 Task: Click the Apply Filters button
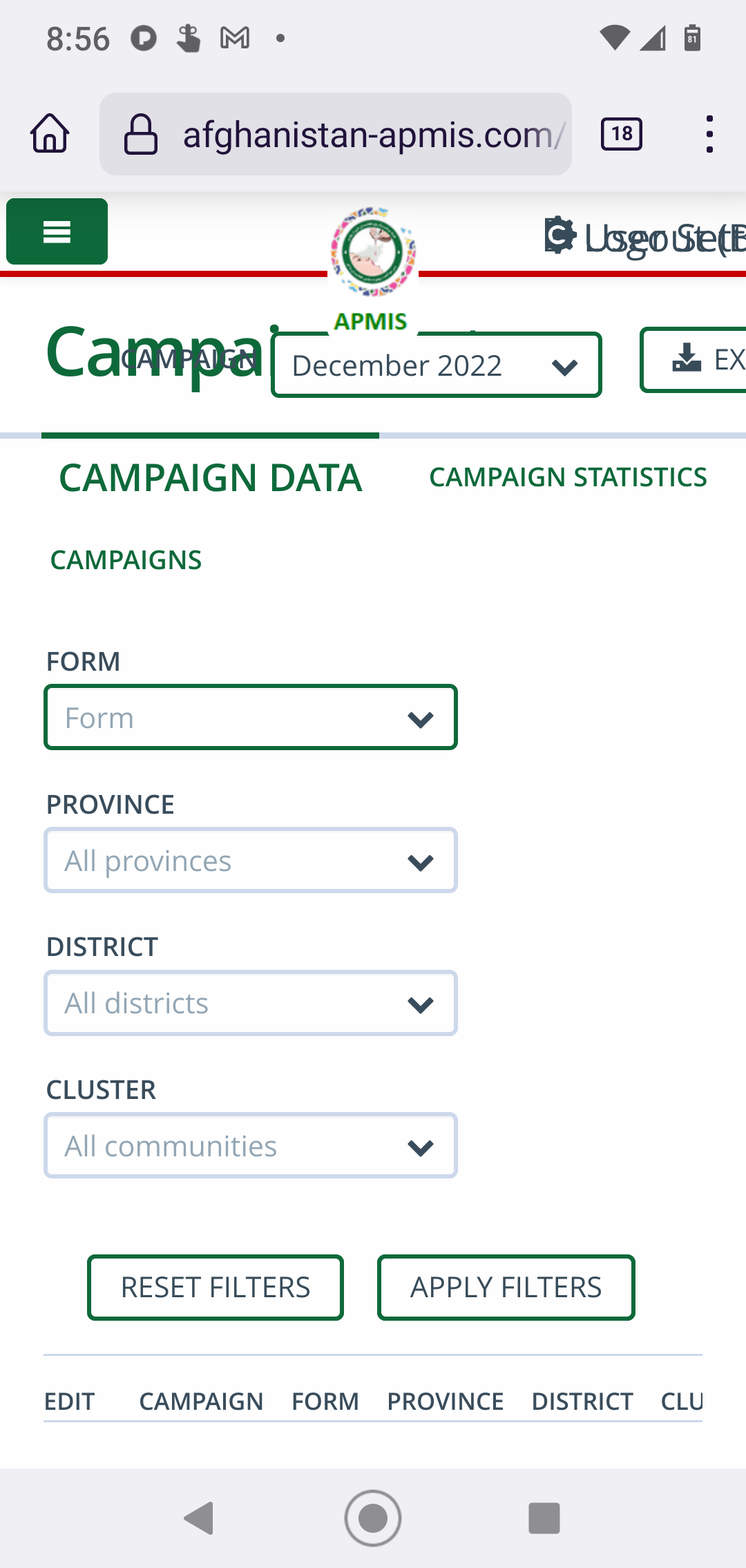(x=506, y=1288)
